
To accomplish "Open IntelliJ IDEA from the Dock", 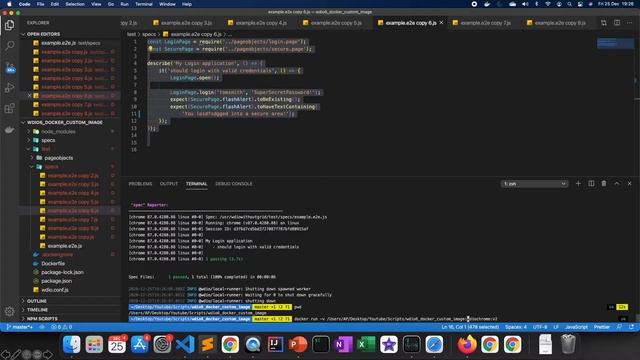I will coord(276,344).
